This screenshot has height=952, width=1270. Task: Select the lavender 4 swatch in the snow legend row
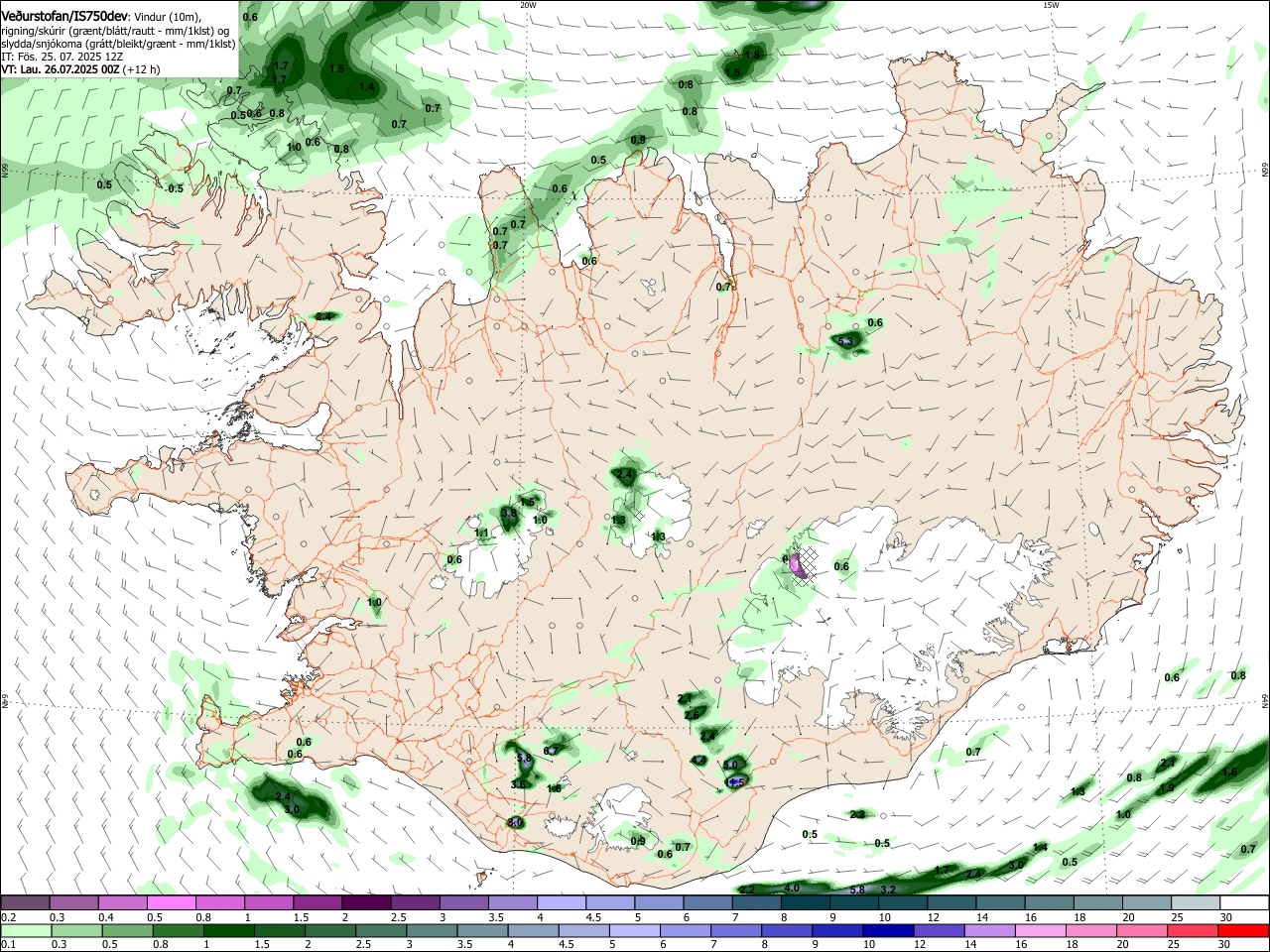[561, 902]
